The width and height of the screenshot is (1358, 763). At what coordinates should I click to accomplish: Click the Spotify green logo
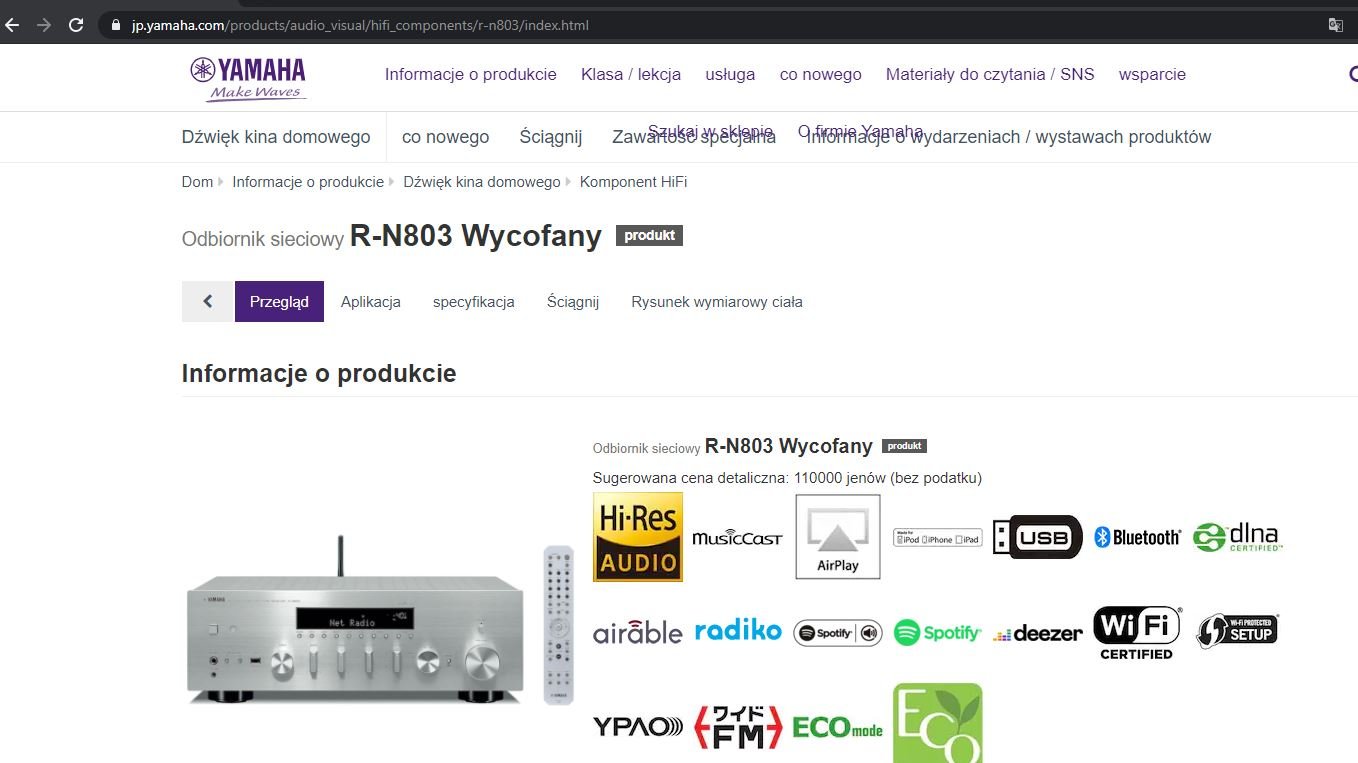pos(938,633)
